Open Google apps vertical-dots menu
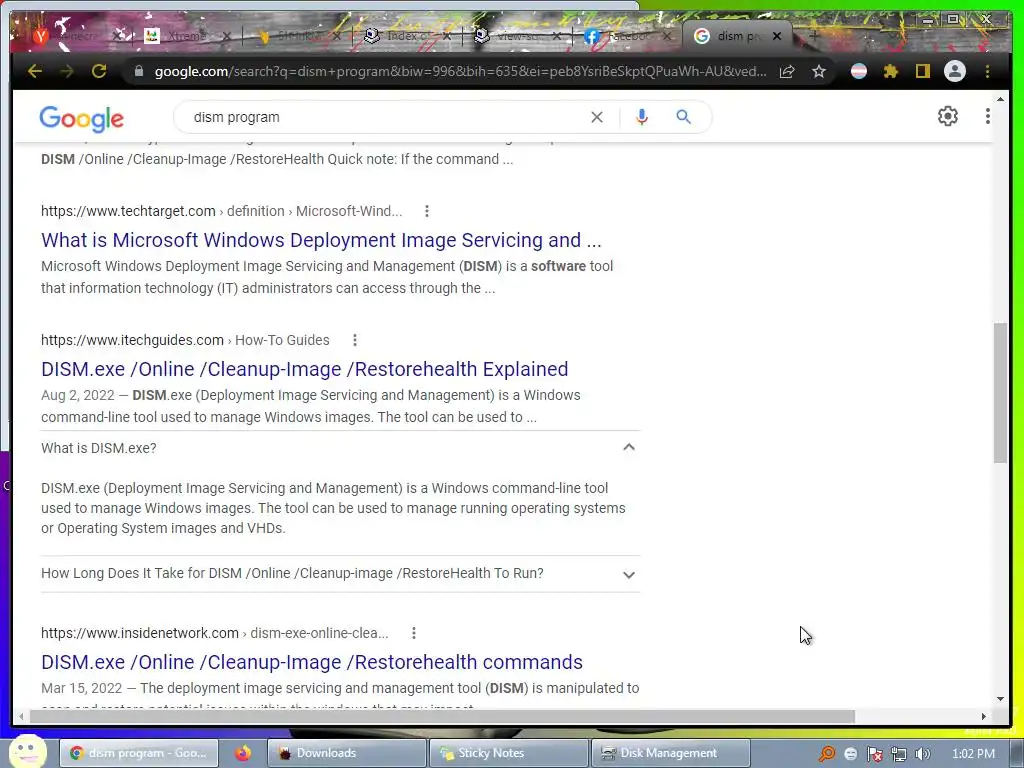This screenshot has height=768, width=1024. click(987, 116)
